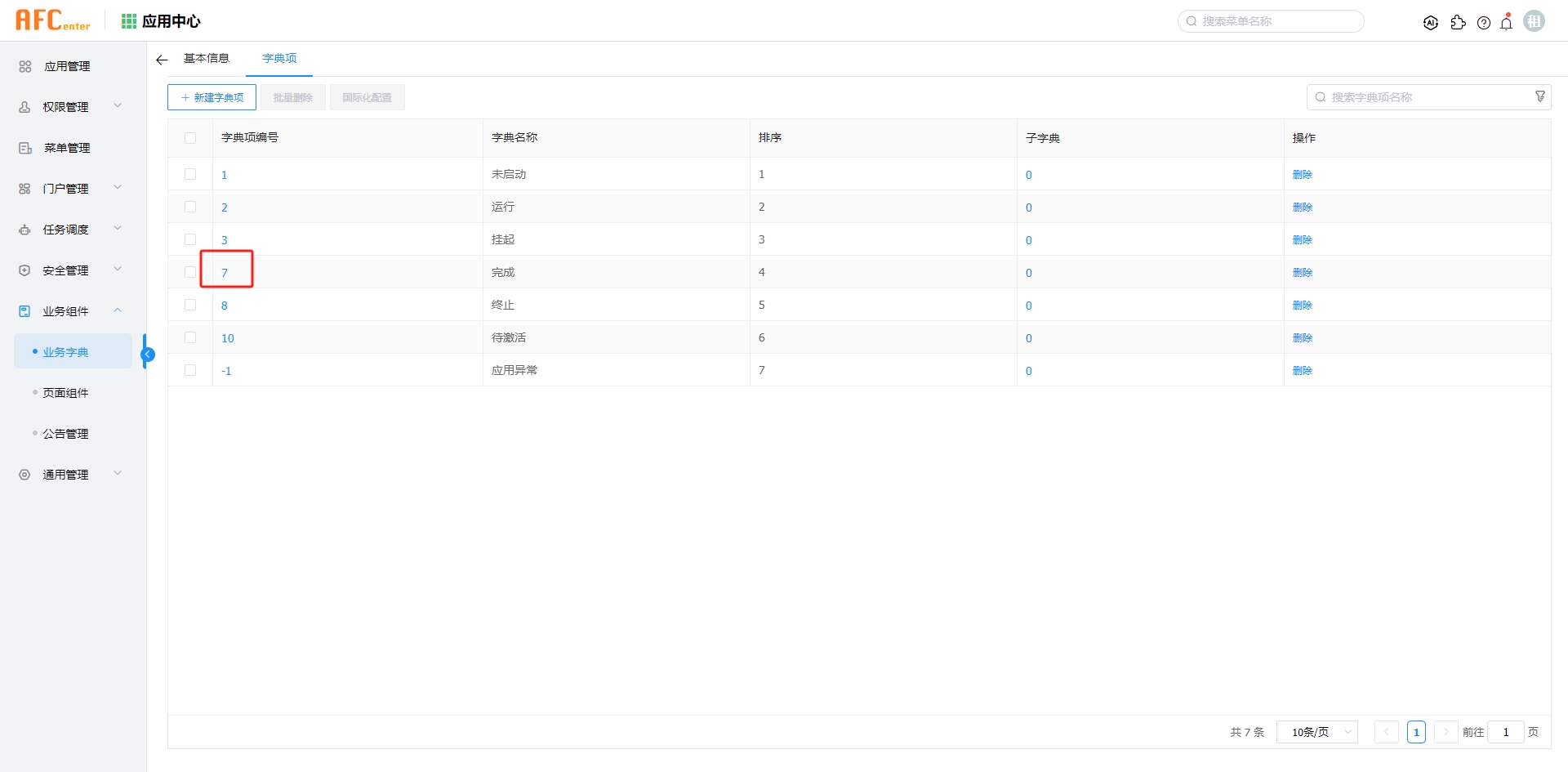Select all rows using the header checkbox
Screen dimensions: 1568x772
[190, 137]
